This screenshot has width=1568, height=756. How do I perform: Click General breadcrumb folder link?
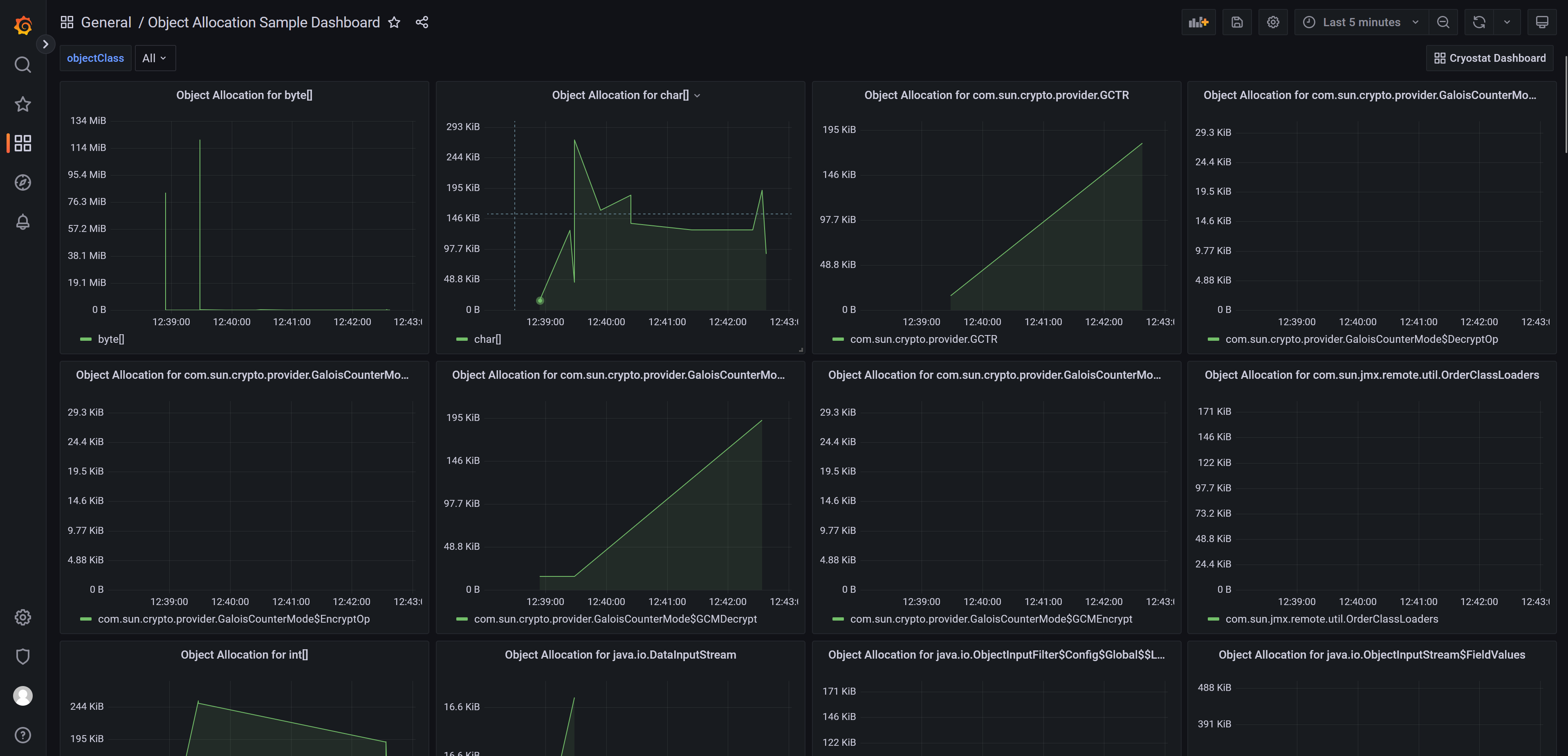tap(106, 22)
